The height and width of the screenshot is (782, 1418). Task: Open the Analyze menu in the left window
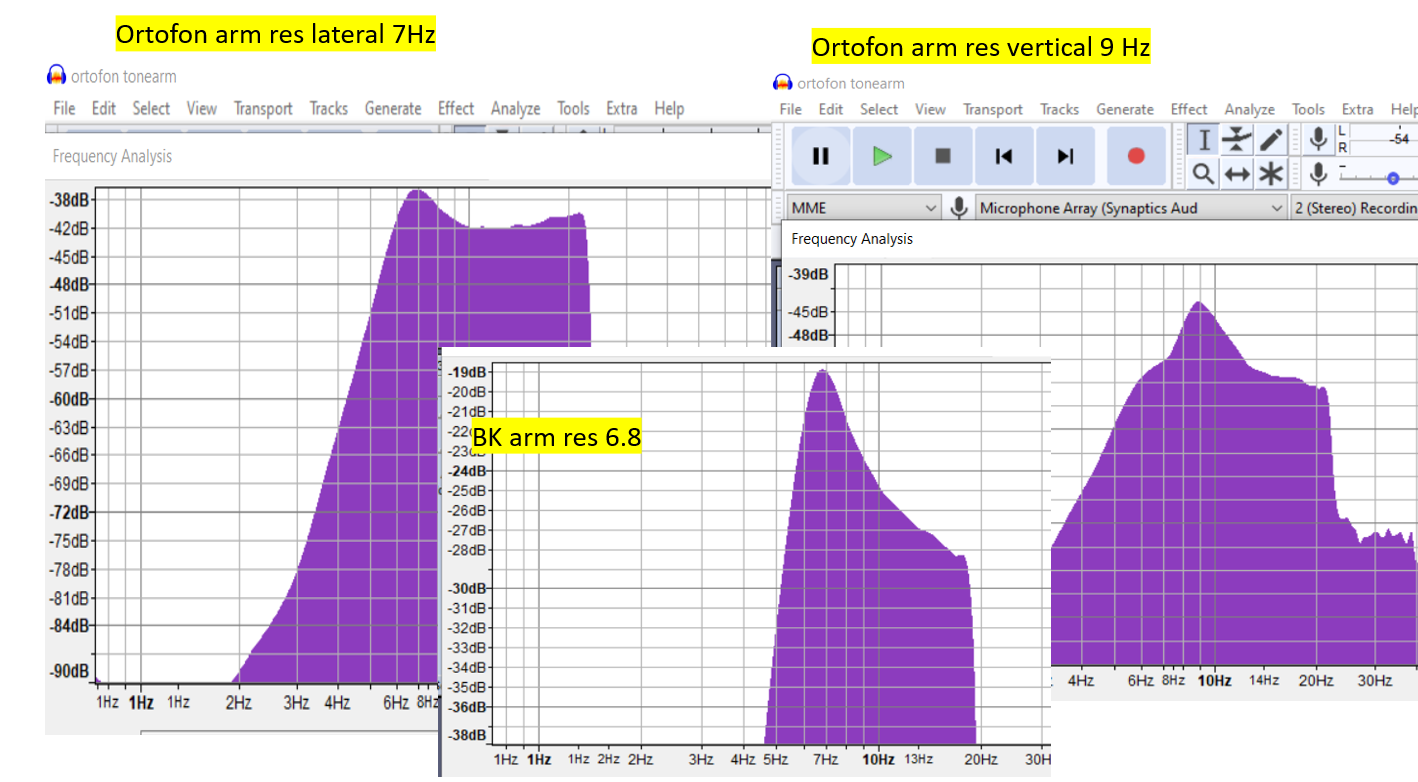coord(515,108)
